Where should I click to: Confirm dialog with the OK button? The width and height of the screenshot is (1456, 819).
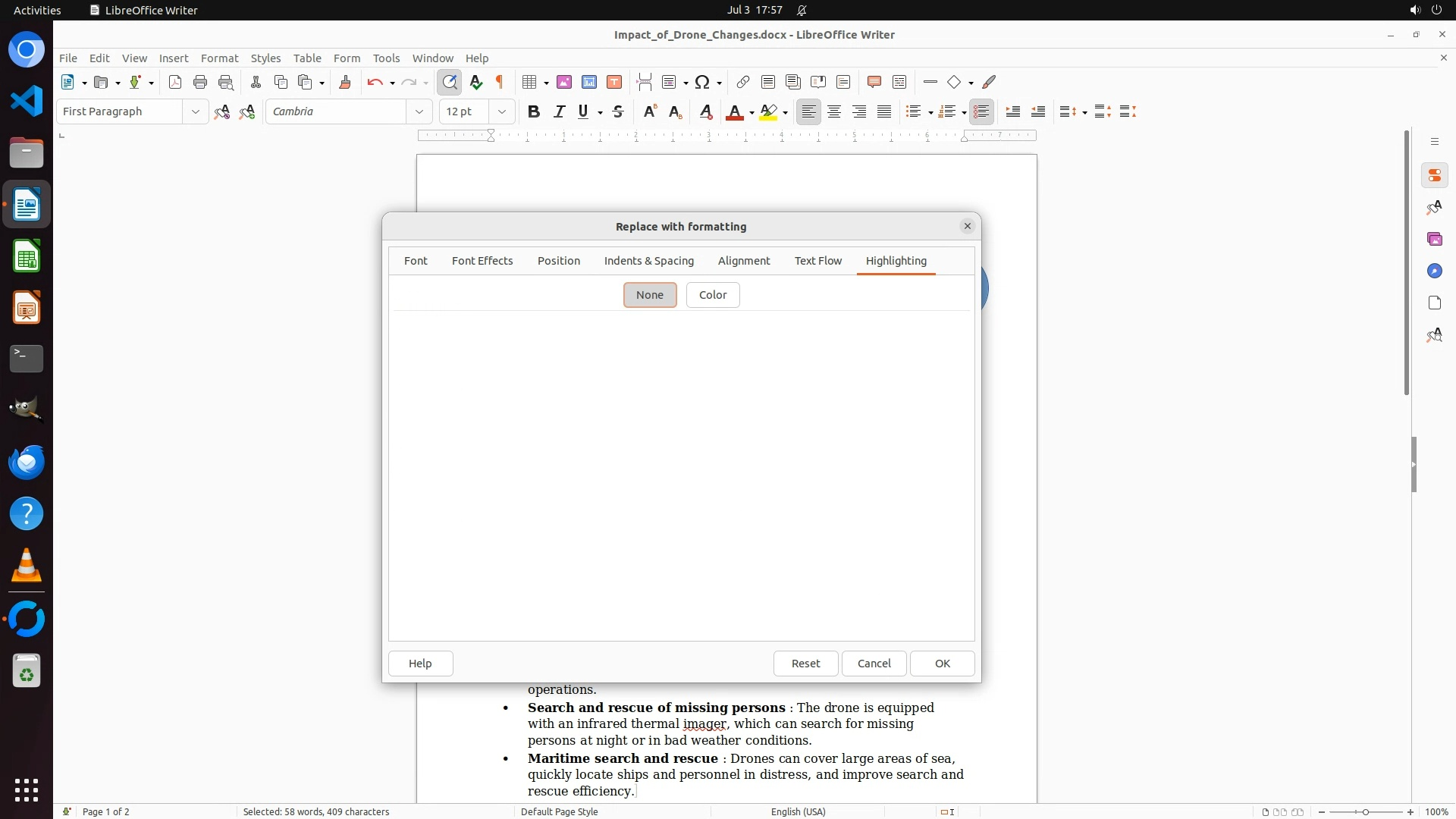pyautogui.click(x=942, y=664)
